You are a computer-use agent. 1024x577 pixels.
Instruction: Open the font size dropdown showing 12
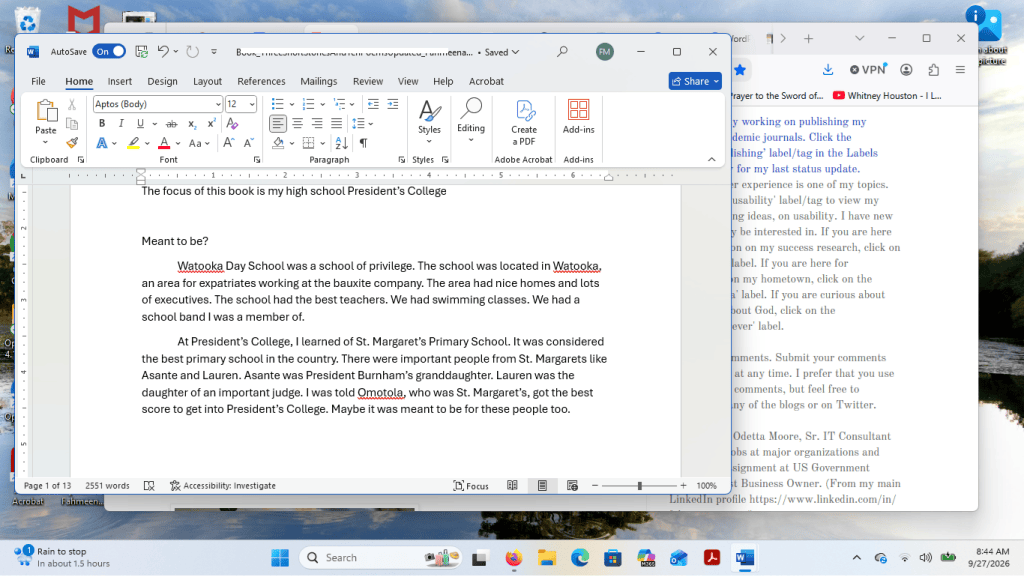[x=252, y=104]
